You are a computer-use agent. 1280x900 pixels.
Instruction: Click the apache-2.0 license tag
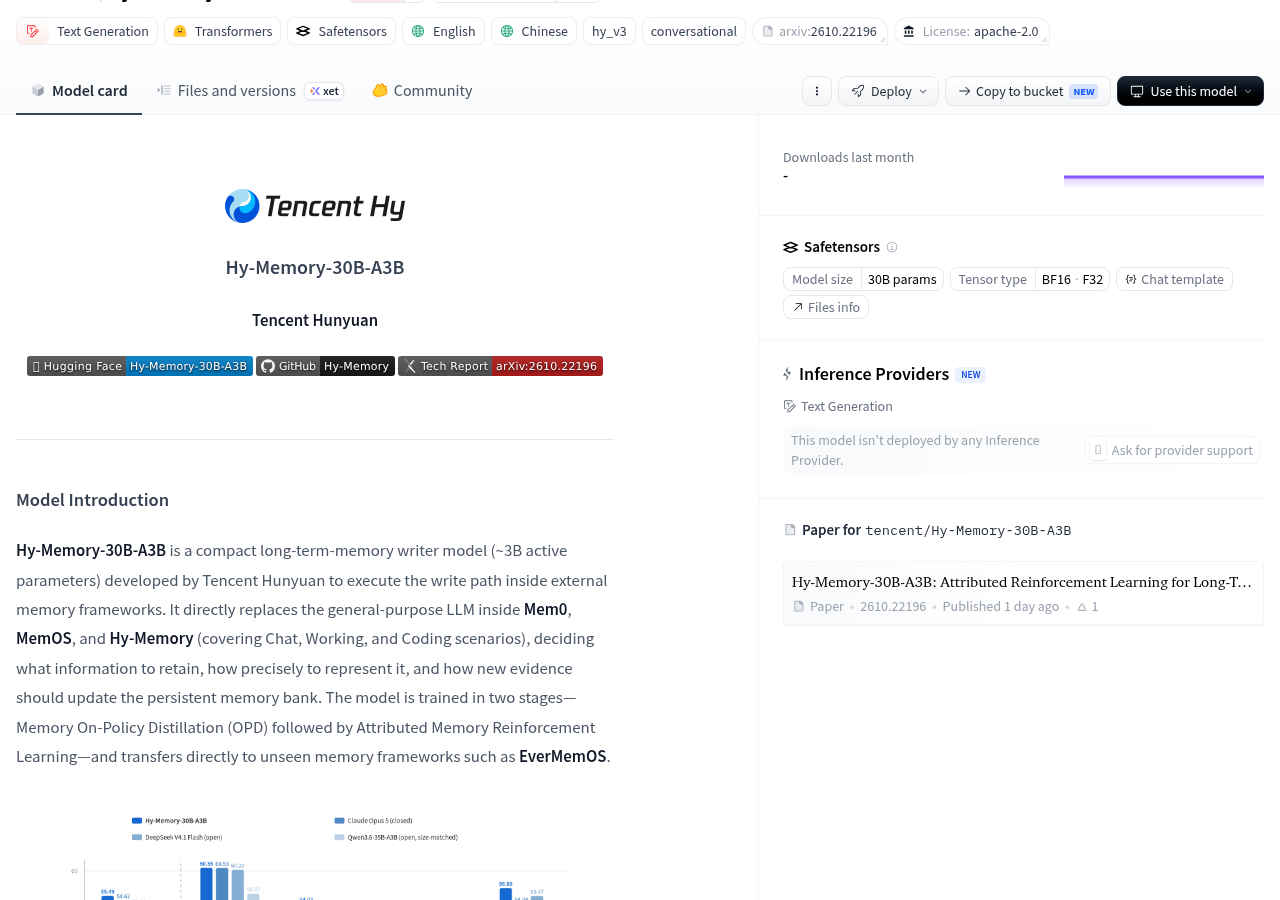(972, 31)
